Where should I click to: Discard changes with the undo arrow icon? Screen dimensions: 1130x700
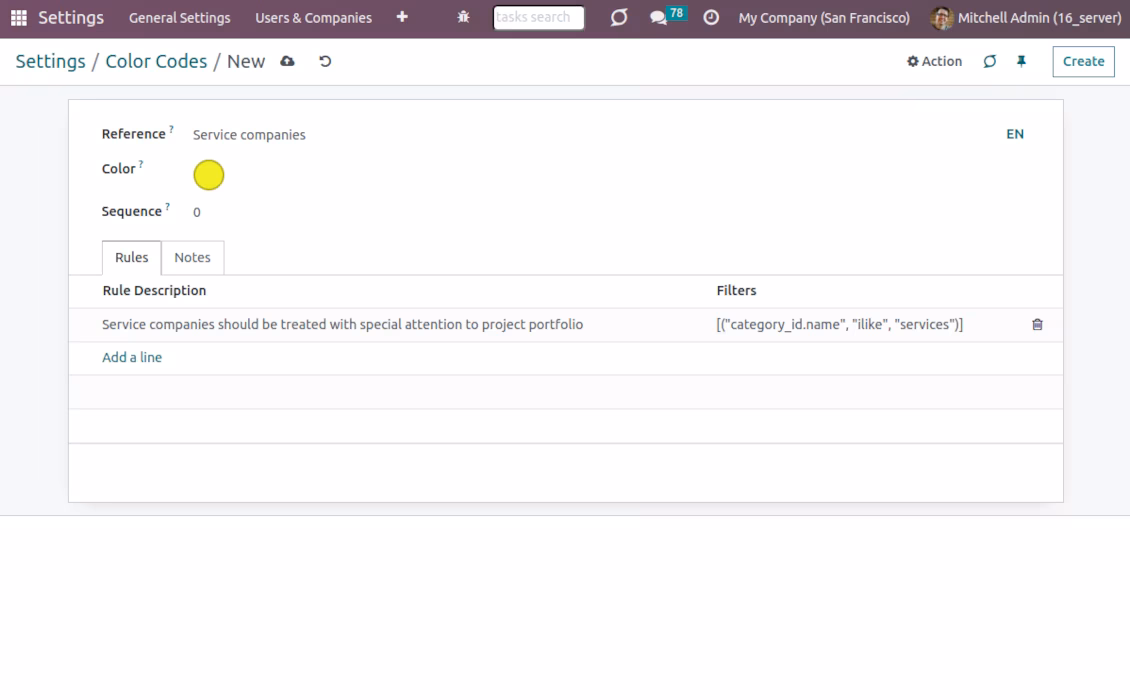pyautogui.click(x=325, y=61)
